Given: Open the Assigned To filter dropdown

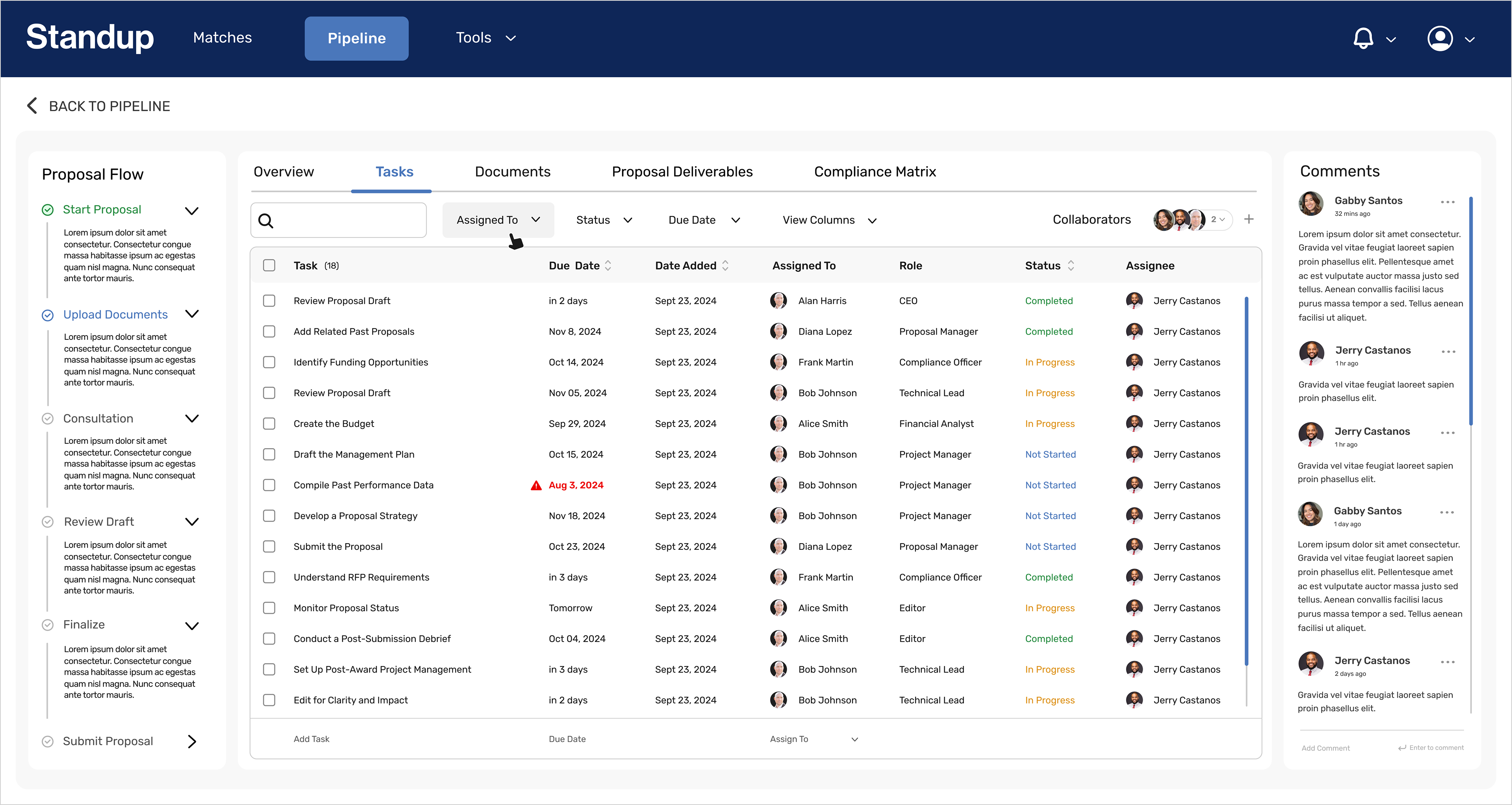Looking at the screenshot, I should tap(498, 220).
